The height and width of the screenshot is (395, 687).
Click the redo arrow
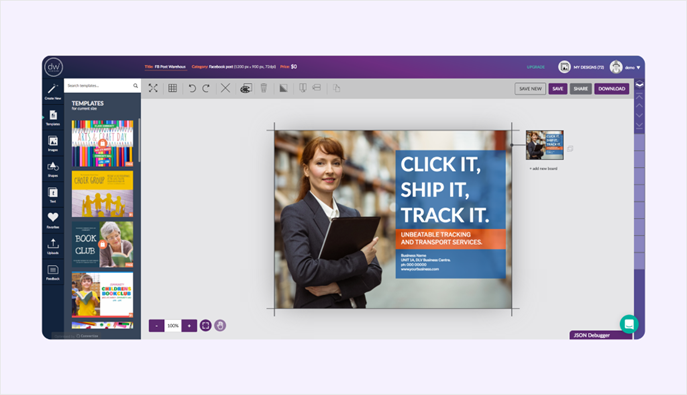(206, 88)
